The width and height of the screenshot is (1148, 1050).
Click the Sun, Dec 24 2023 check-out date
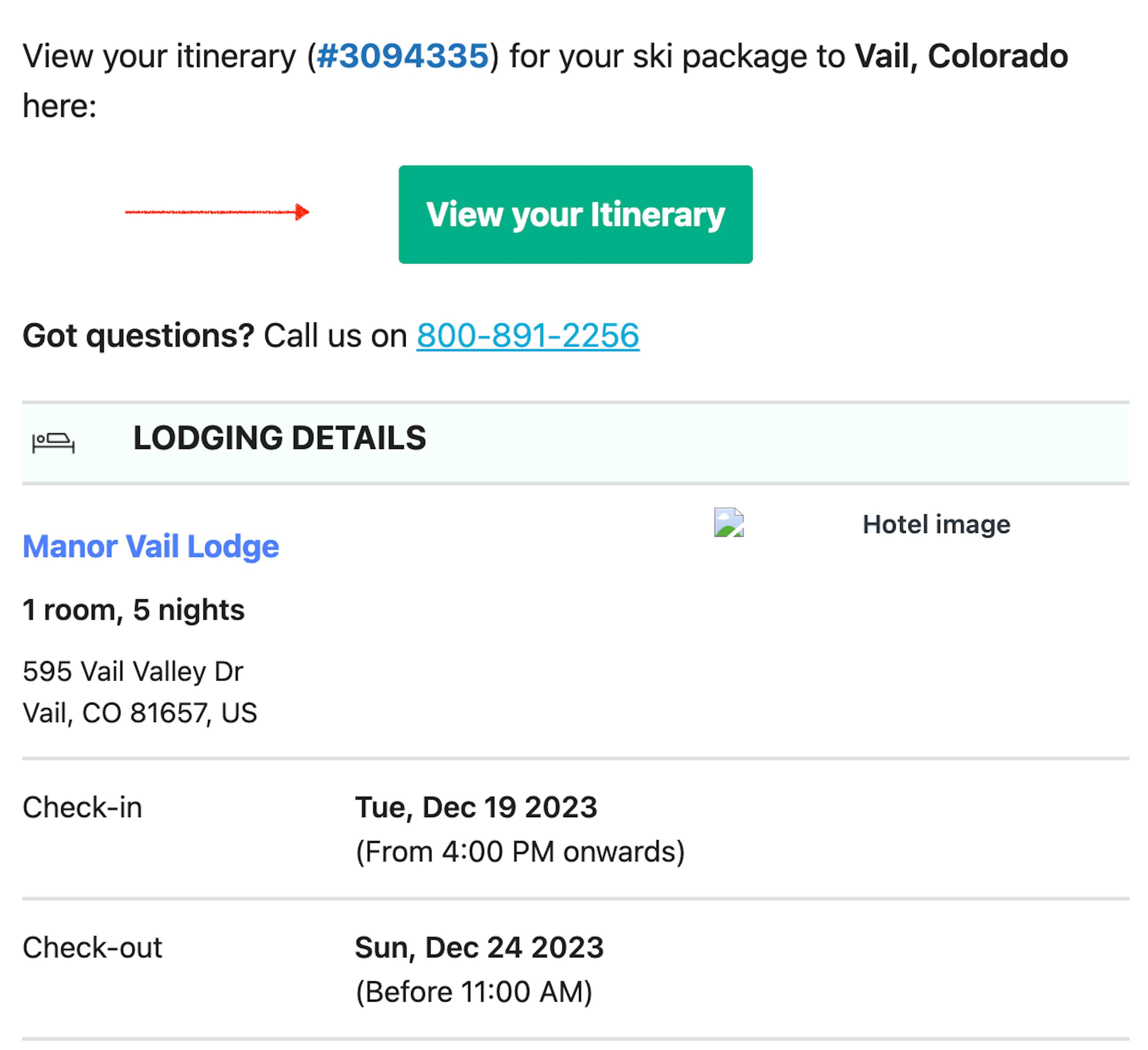click(479, 947)
